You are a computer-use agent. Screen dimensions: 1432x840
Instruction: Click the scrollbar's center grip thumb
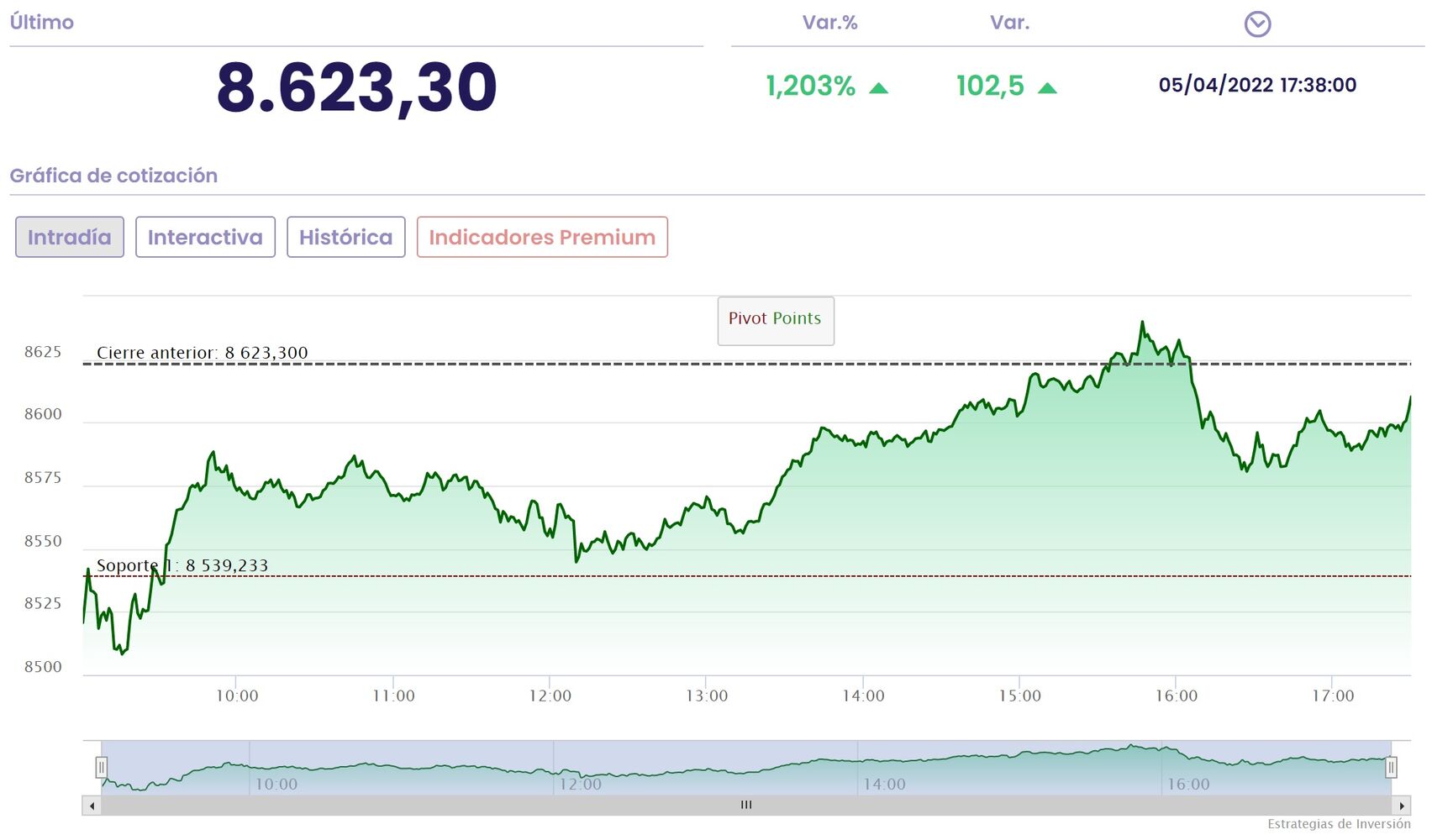click(x=746, y=805)
